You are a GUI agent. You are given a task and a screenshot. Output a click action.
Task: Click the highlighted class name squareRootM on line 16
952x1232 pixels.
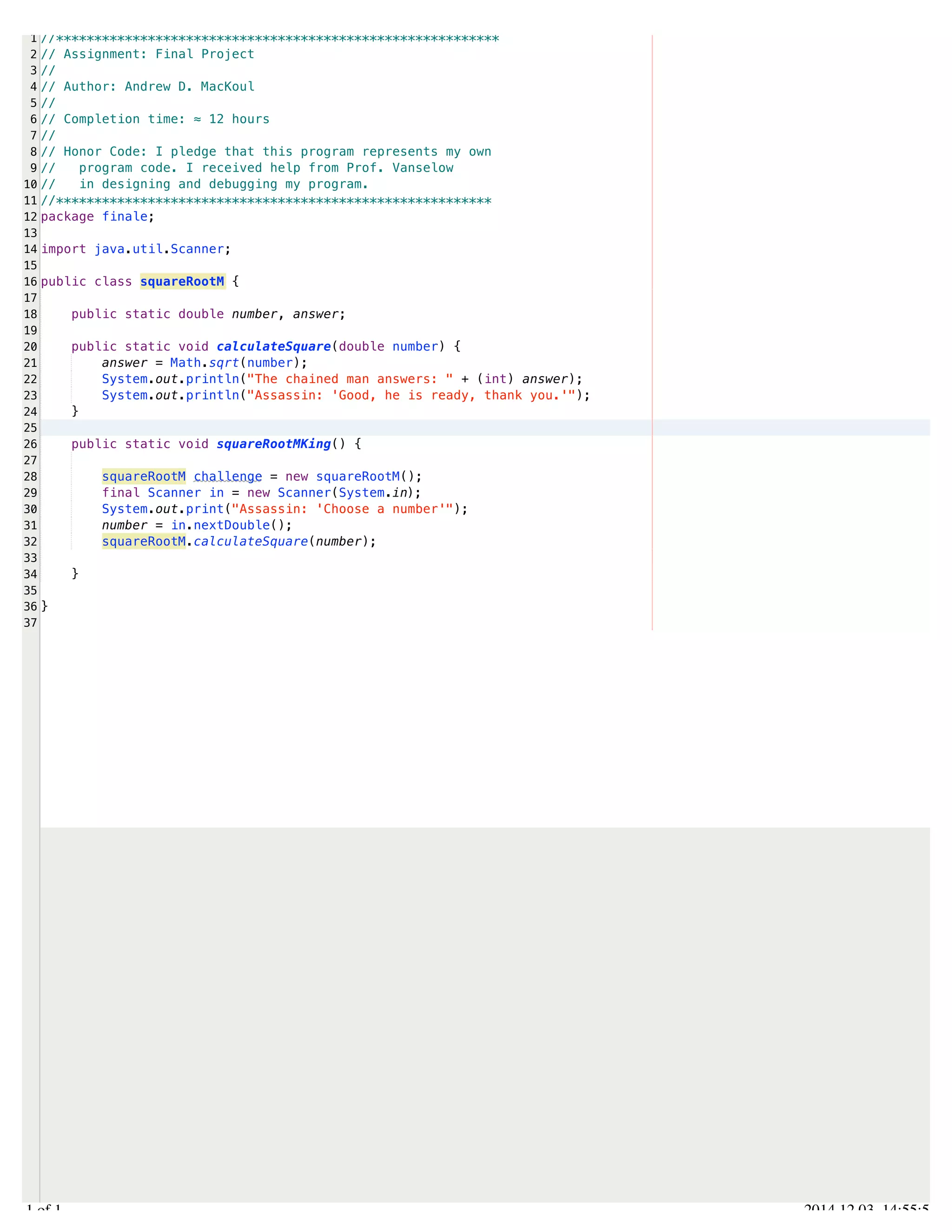(x=182, y=281)
